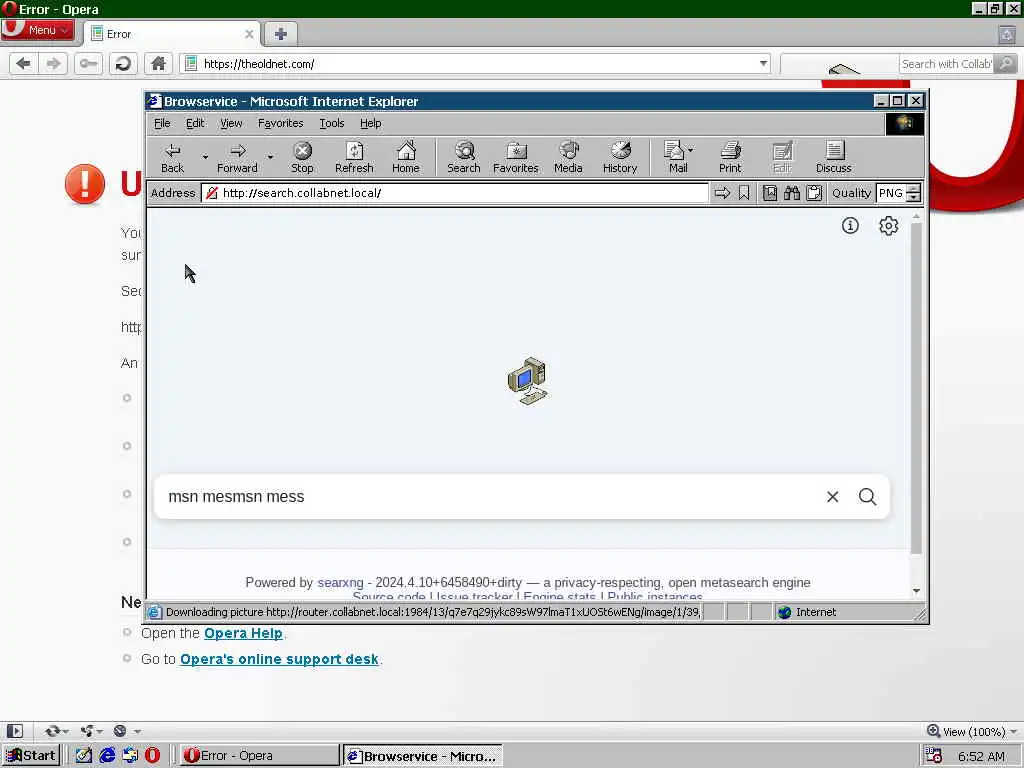Image resolution: width=1024 pixels, height=768 pixels.
Task: Open the Opera Help link
Action: coord(243,633)
